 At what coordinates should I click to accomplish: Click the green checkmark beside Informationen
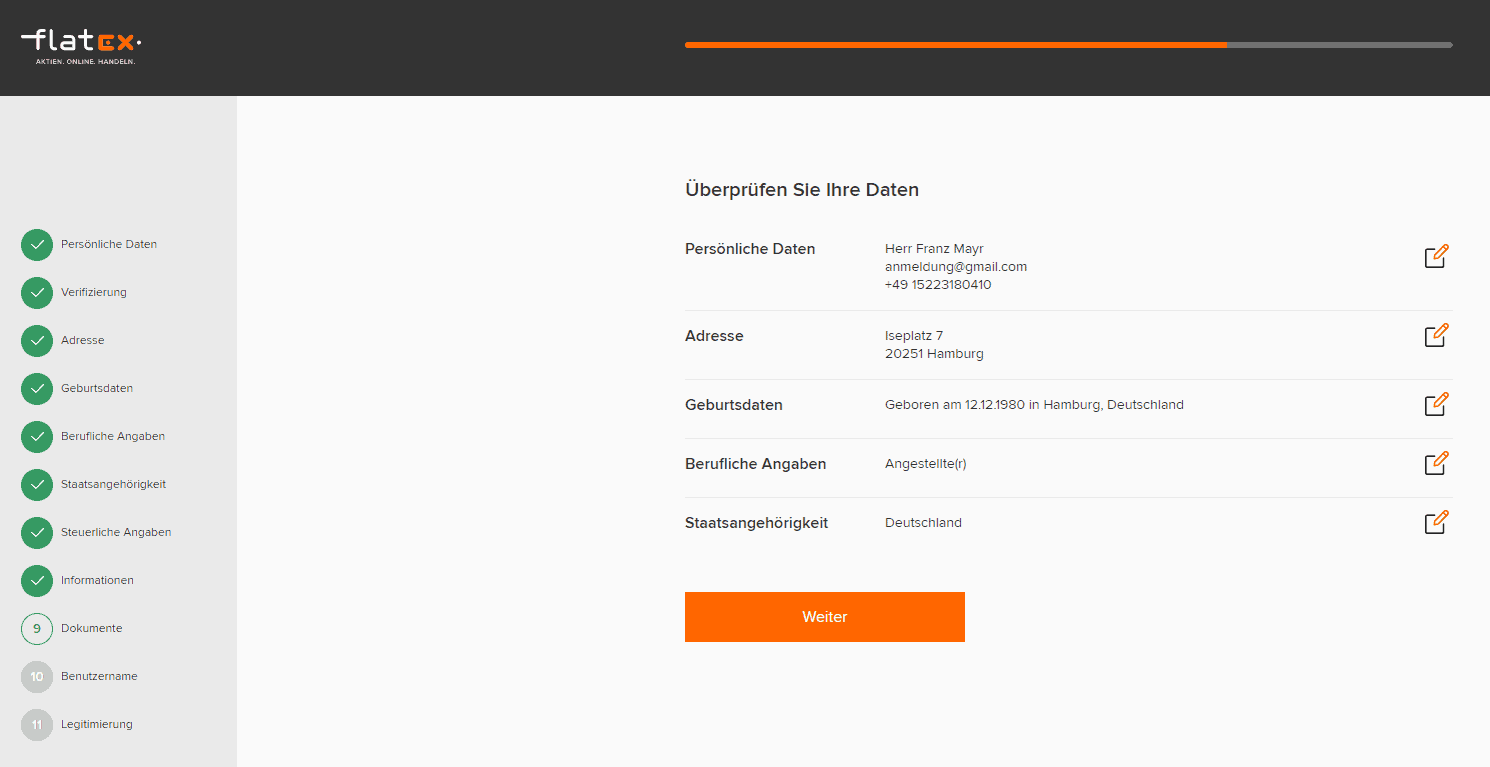tap(37, 581)
